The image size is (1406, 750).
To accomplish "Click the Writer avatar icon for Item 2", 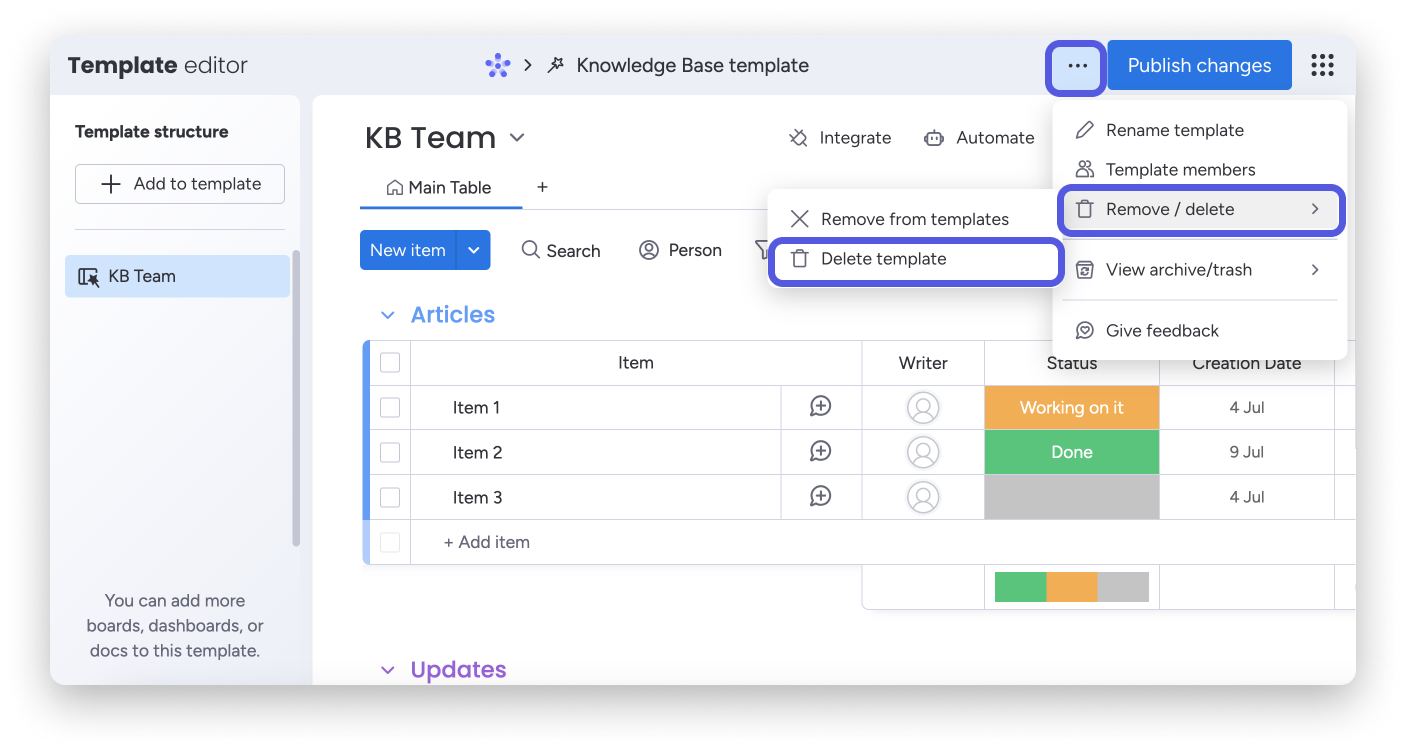I will point(922,452).
